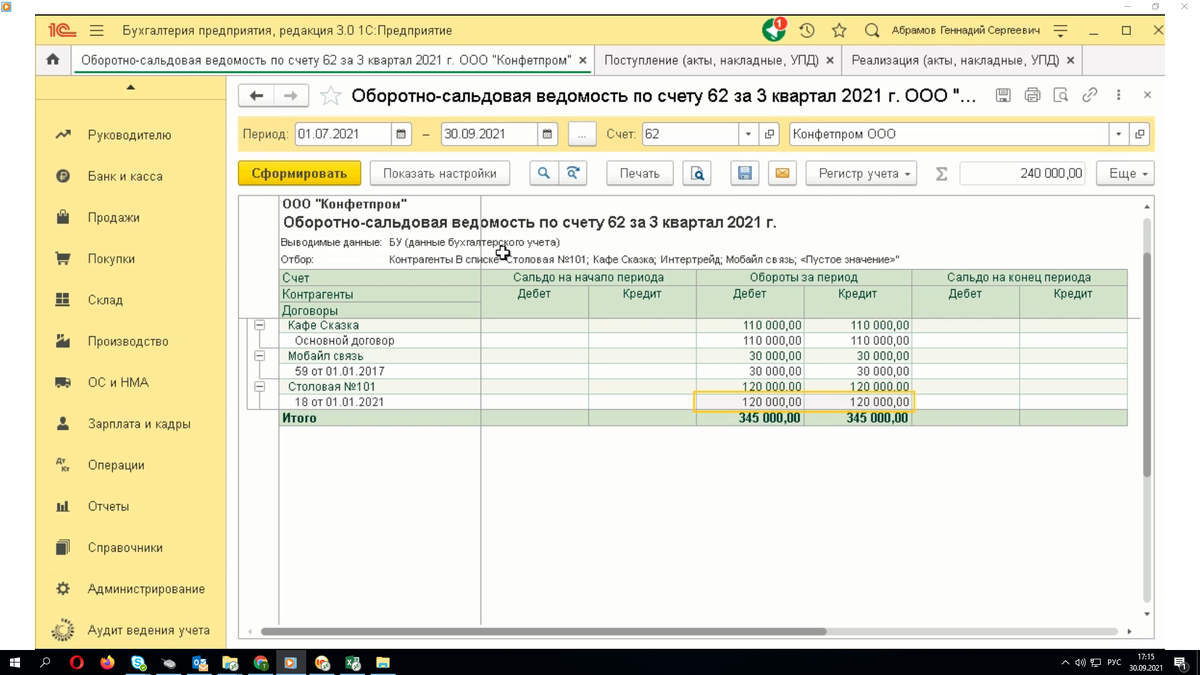Open Firefox from the taskbar
Viewport: 1200px width, 675px height.
[107, 662]
